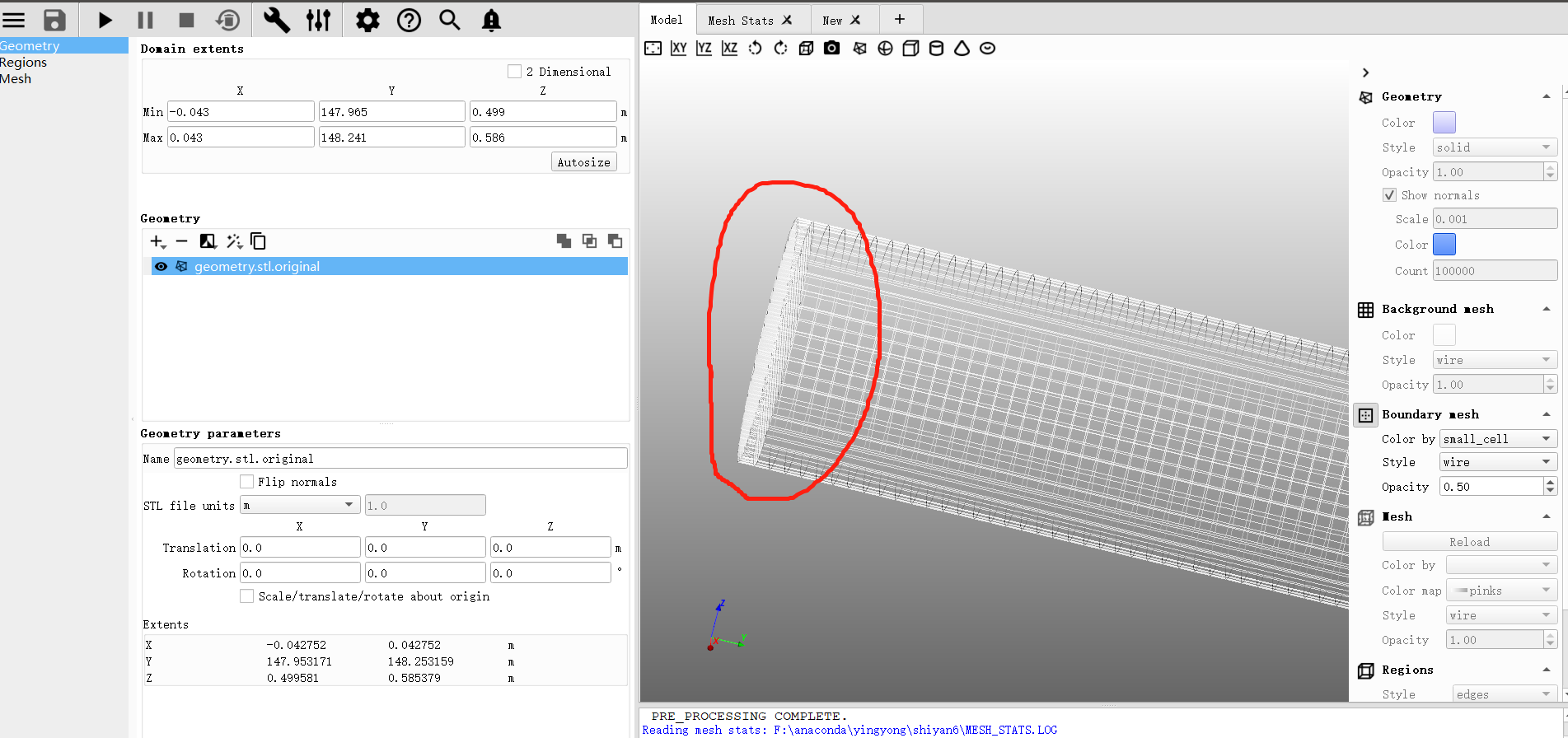The width and height of the screenshot is (1568, 738).
Task: Open the Geometry Style solid dropdown
Action: 1494,147
